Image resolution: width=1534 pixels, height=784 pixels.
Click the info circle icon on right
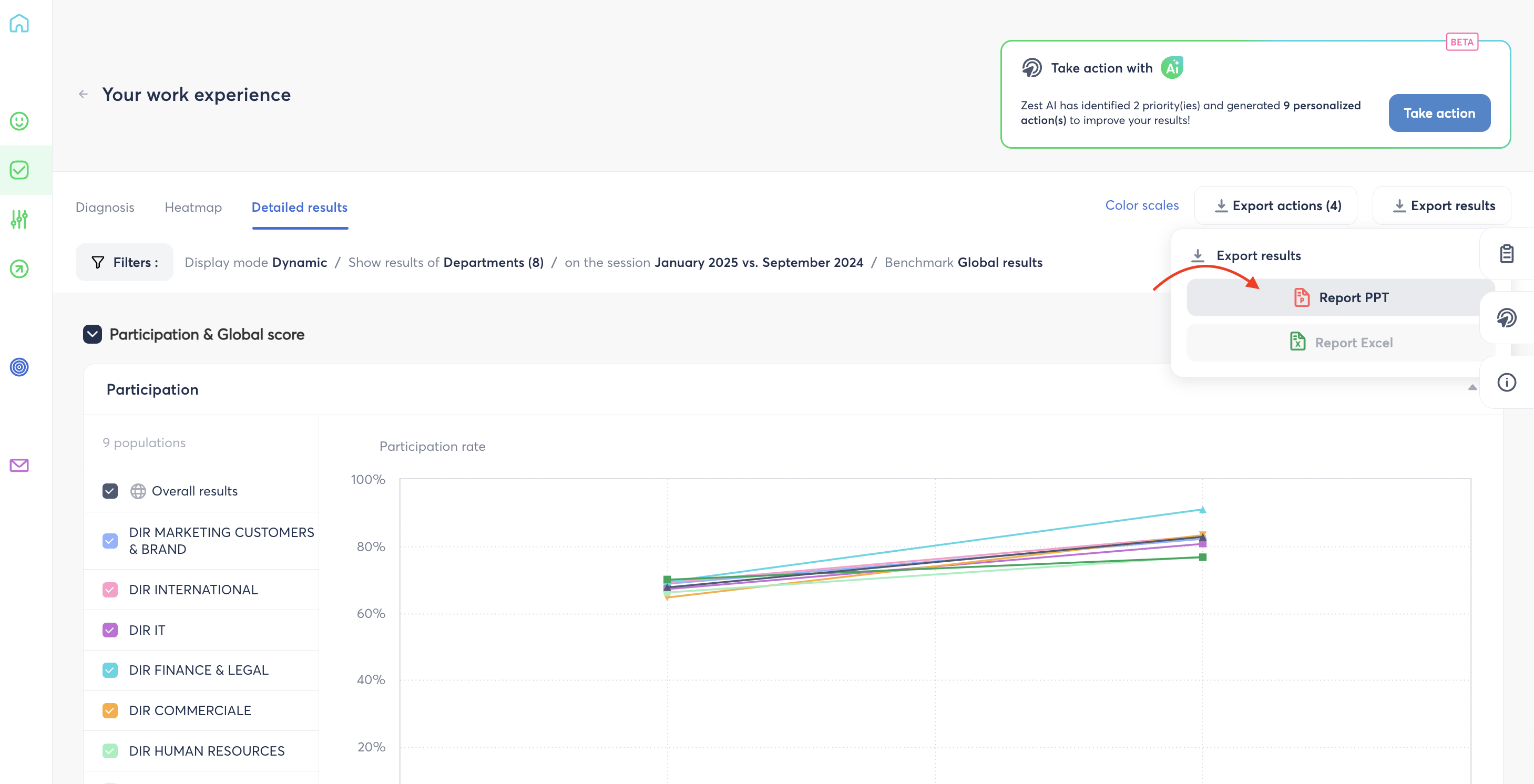click(x=1507, y=382)
